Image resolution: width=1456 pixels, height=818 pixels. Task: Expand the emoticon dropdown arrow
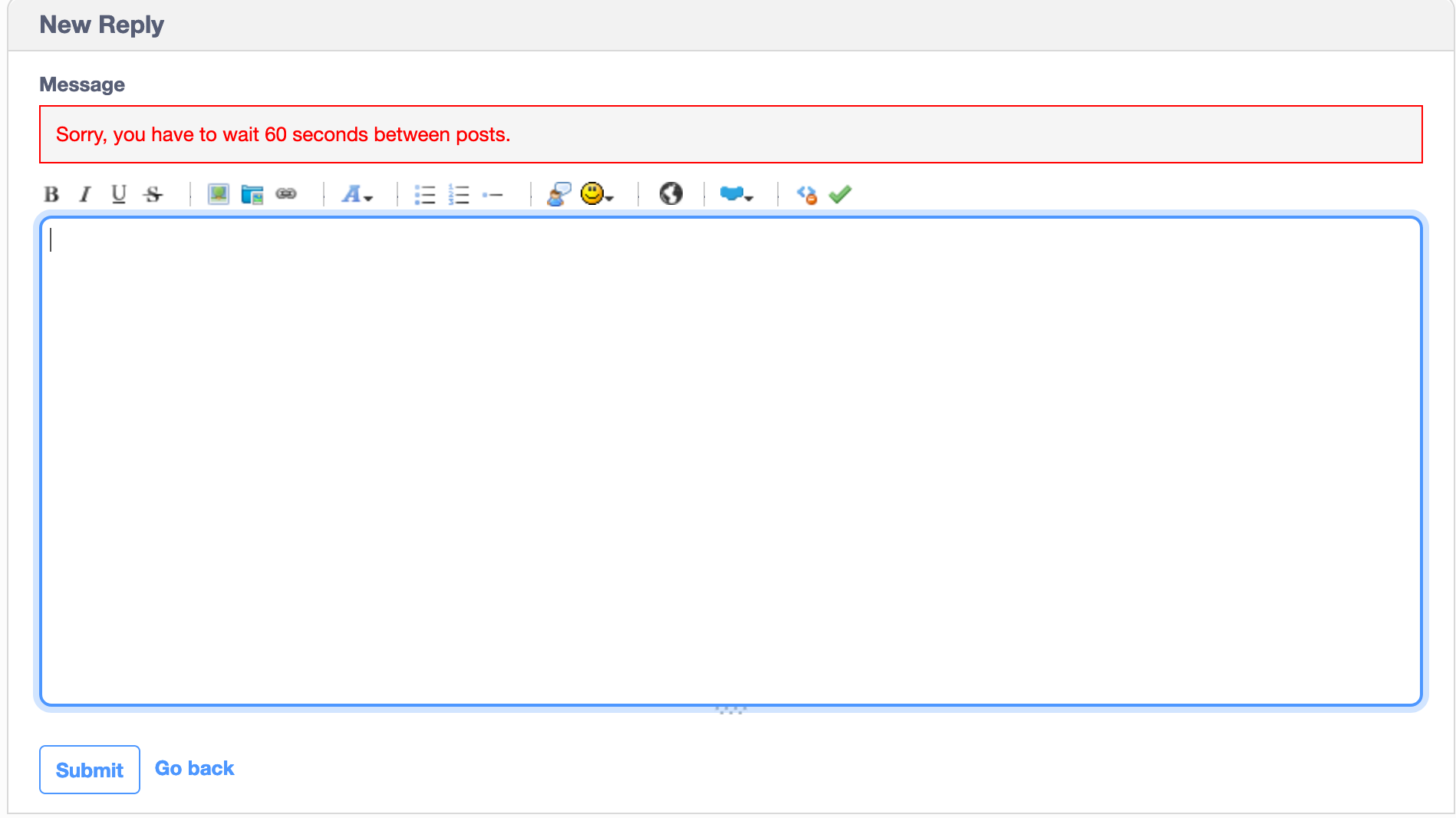[x=610, y=198]
